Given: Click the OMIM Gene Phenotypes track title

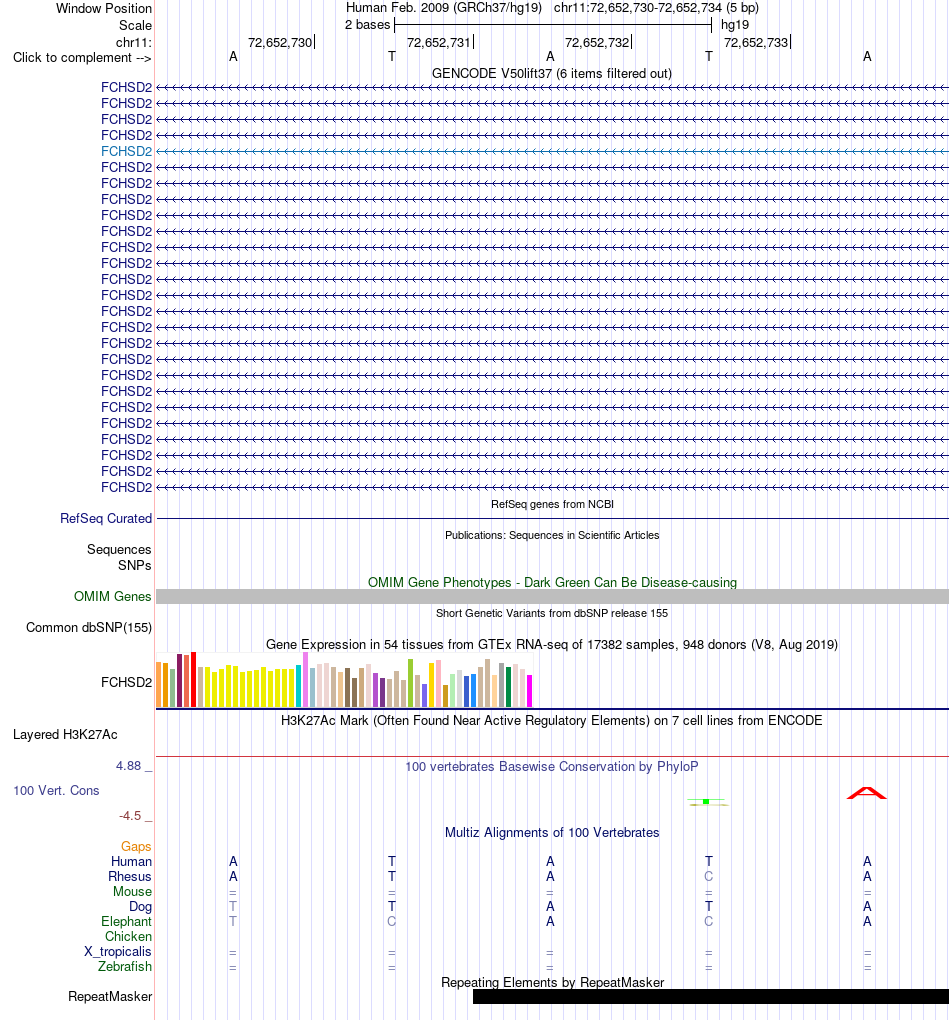Looking at the screenshot, I should [x=552, y=582].
